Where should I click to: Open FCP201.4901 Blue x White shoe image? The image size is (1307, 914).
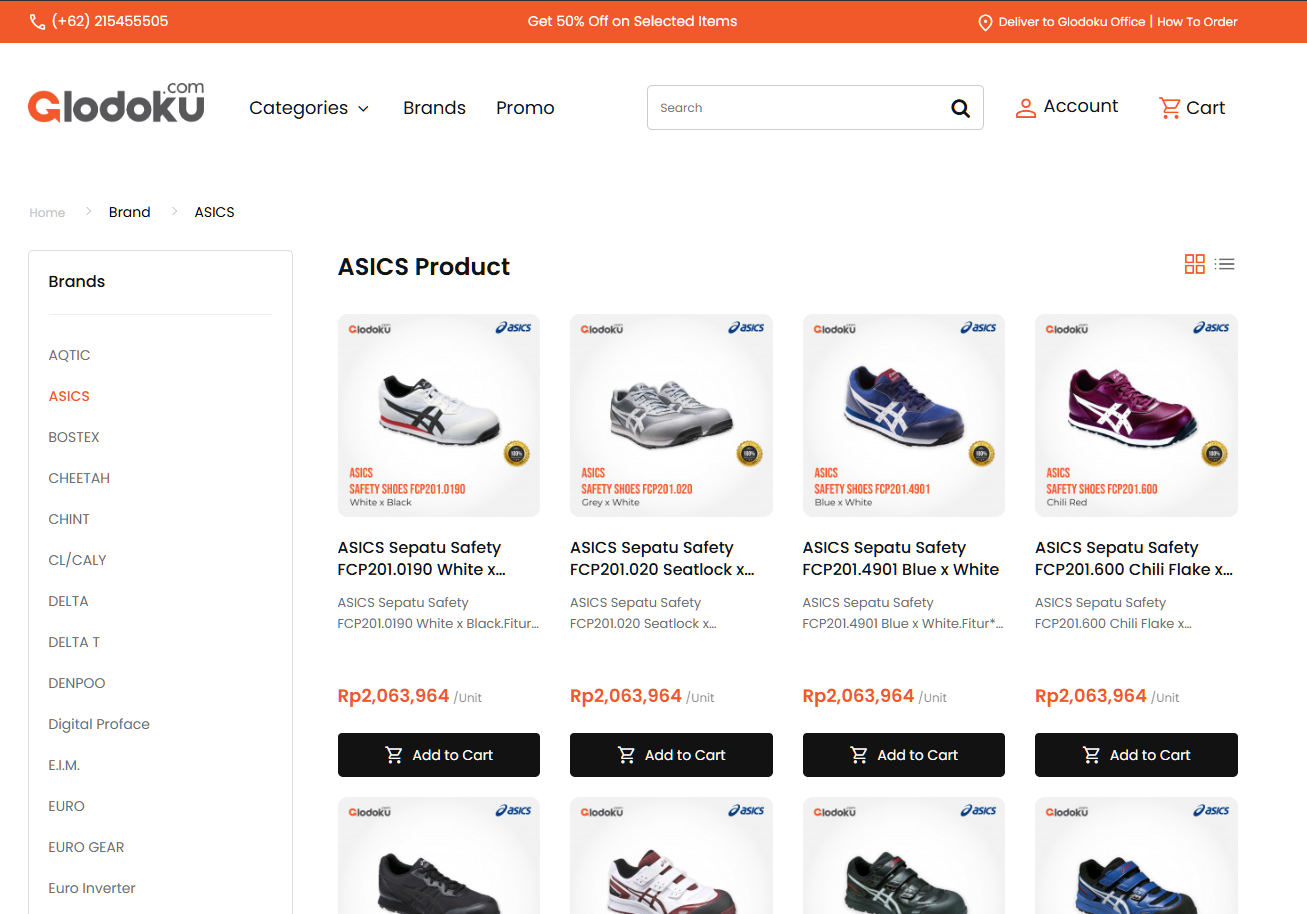point(904,416)
